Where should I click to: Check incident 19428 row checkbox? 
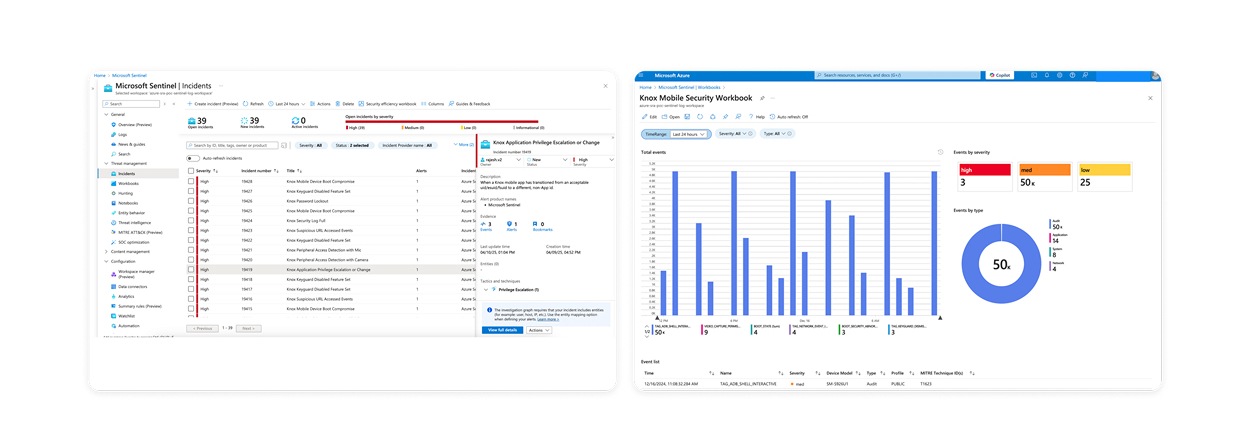[191, 181]
